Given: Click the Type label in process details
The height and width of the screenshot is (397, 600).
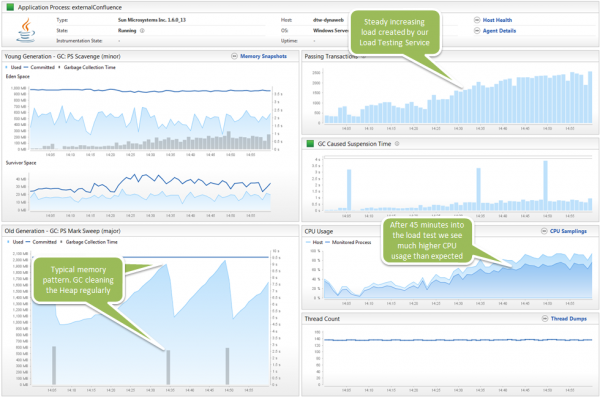Looking at the screenshot, I should pyautogui.click(x=62, y=20).
